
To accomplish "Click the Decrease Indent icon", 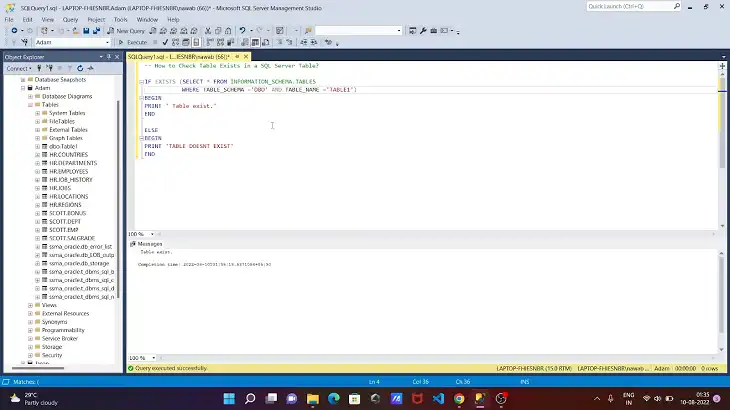I will coord(304,42).
